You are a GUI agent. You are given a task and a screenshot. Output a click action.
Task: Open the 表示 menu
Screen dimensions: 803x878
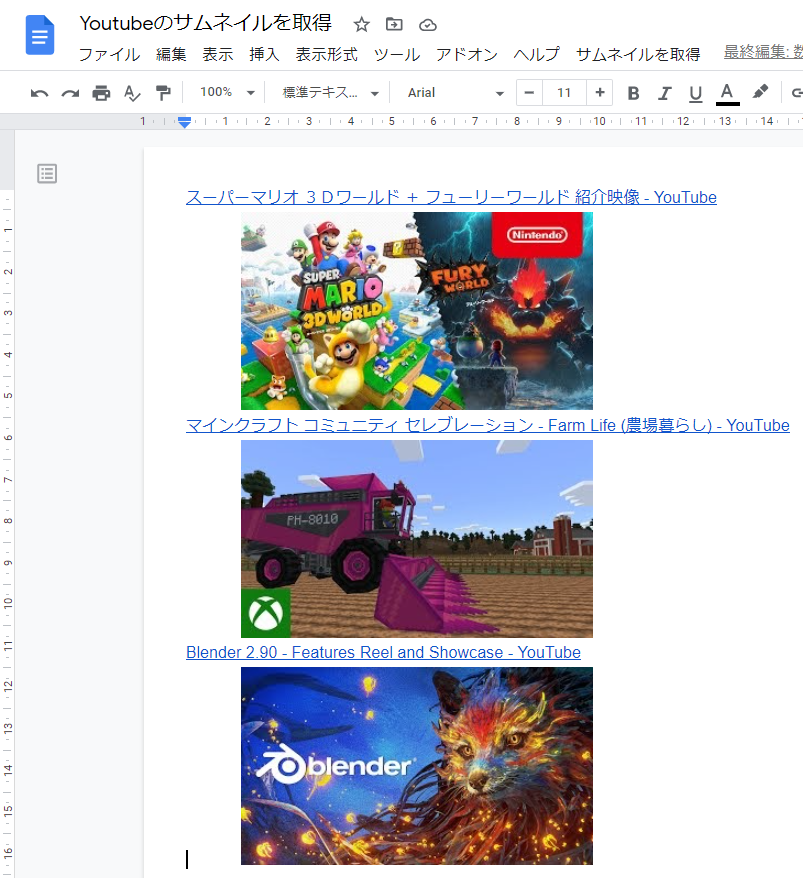(x=217, y=54)
